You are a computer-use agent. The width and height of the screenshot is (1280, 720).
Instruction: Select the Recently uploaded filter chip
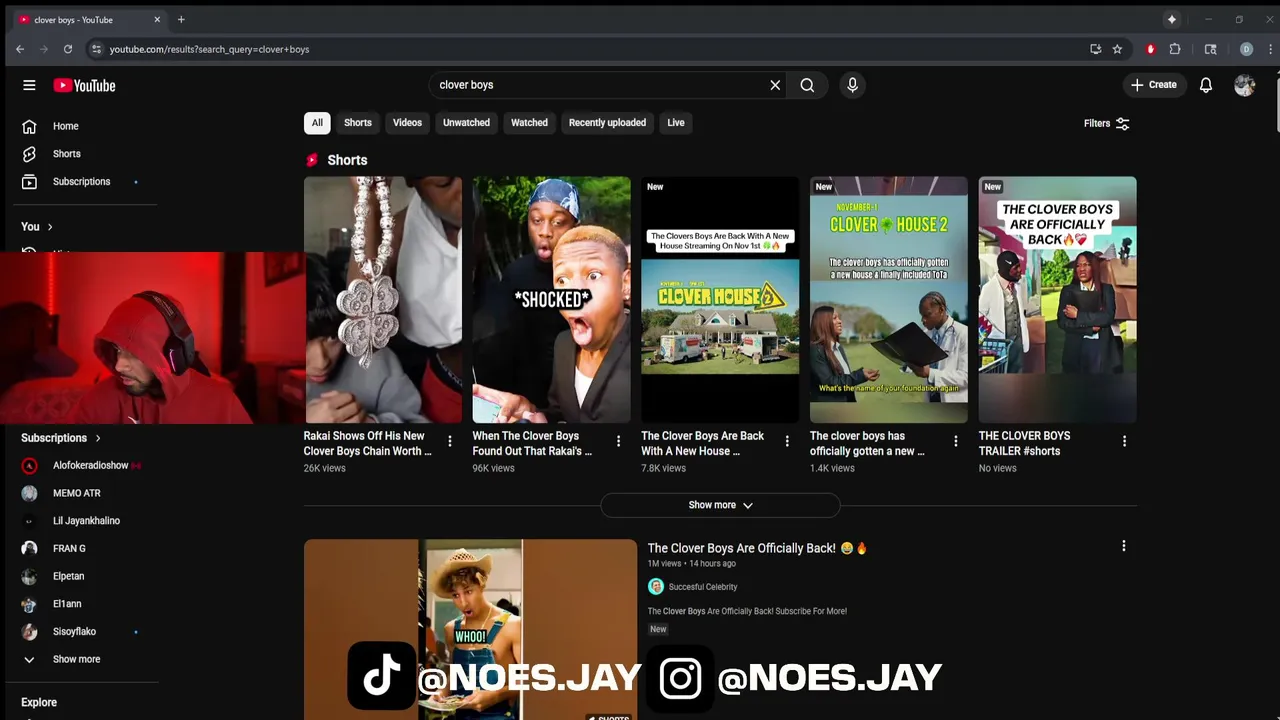point(607,122)
